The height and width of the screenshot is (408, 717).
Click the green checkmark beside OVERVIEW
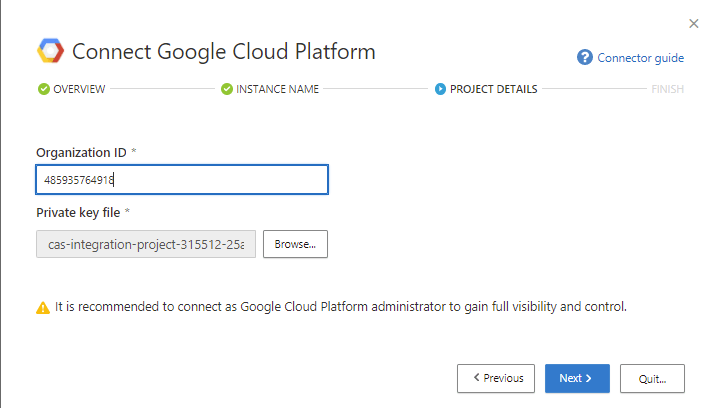(43, 89)
